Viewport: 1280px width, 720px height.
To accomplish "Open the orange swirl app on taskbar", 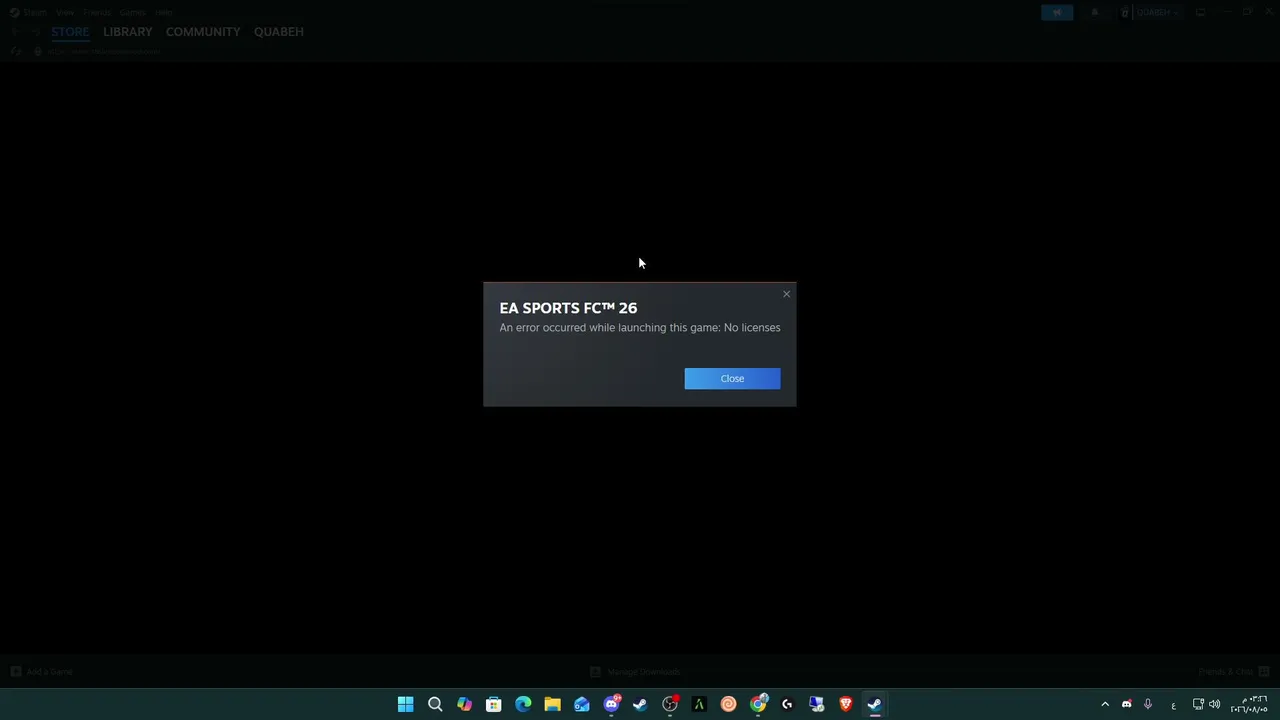I will 728,704.
